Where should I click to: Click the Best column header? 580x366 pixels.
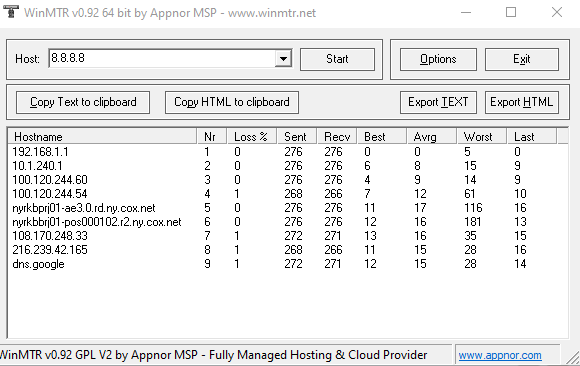pyautogui.click(x=382, y=137)
